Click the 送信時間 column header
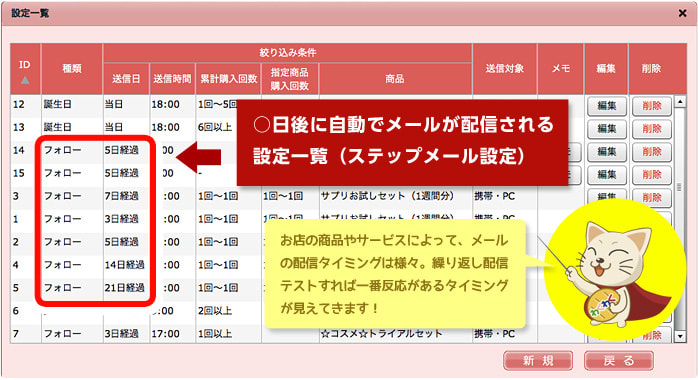This screenshot has height=380, width=698. (172, 79)
